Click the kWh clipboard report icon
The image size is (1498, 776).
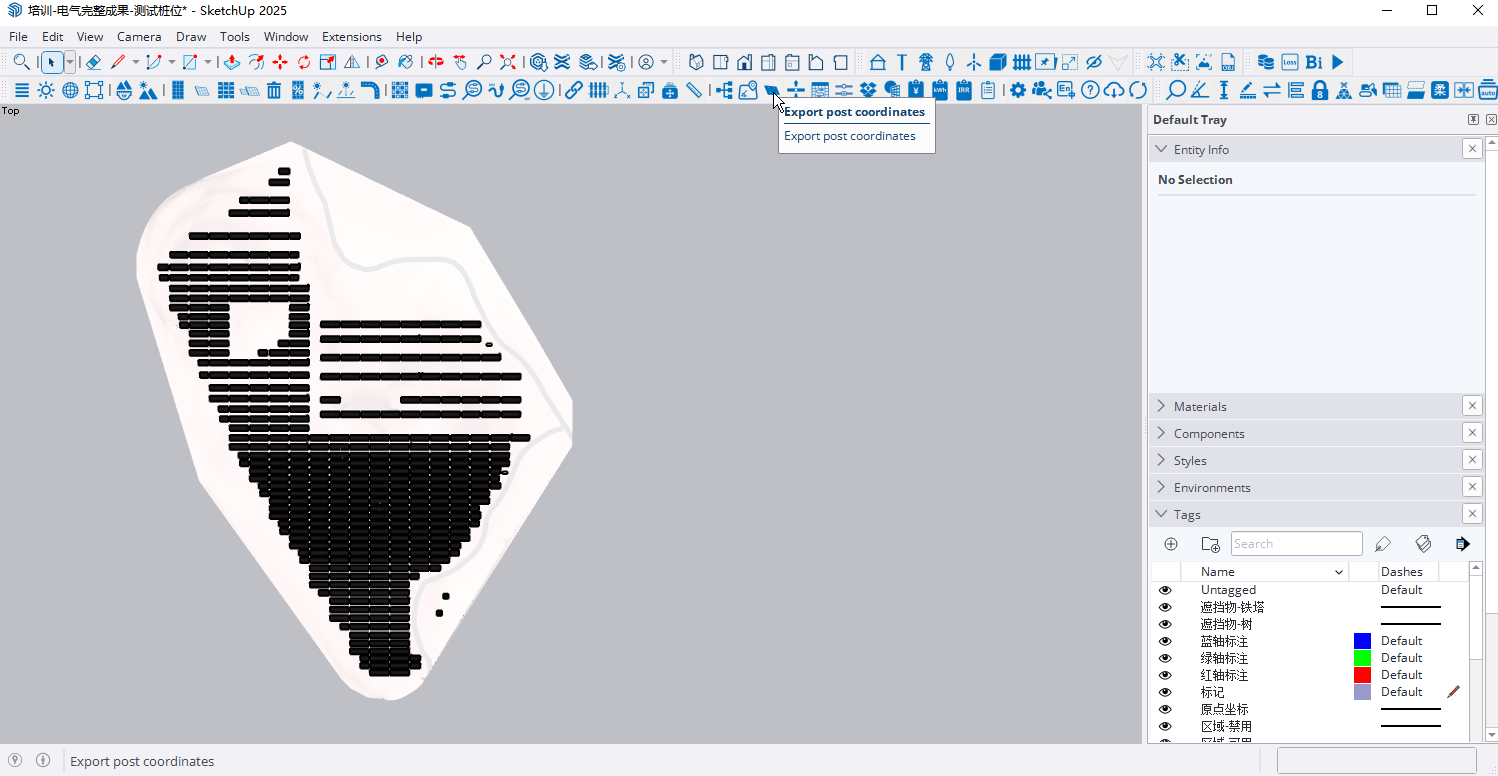tap(940, 90)
